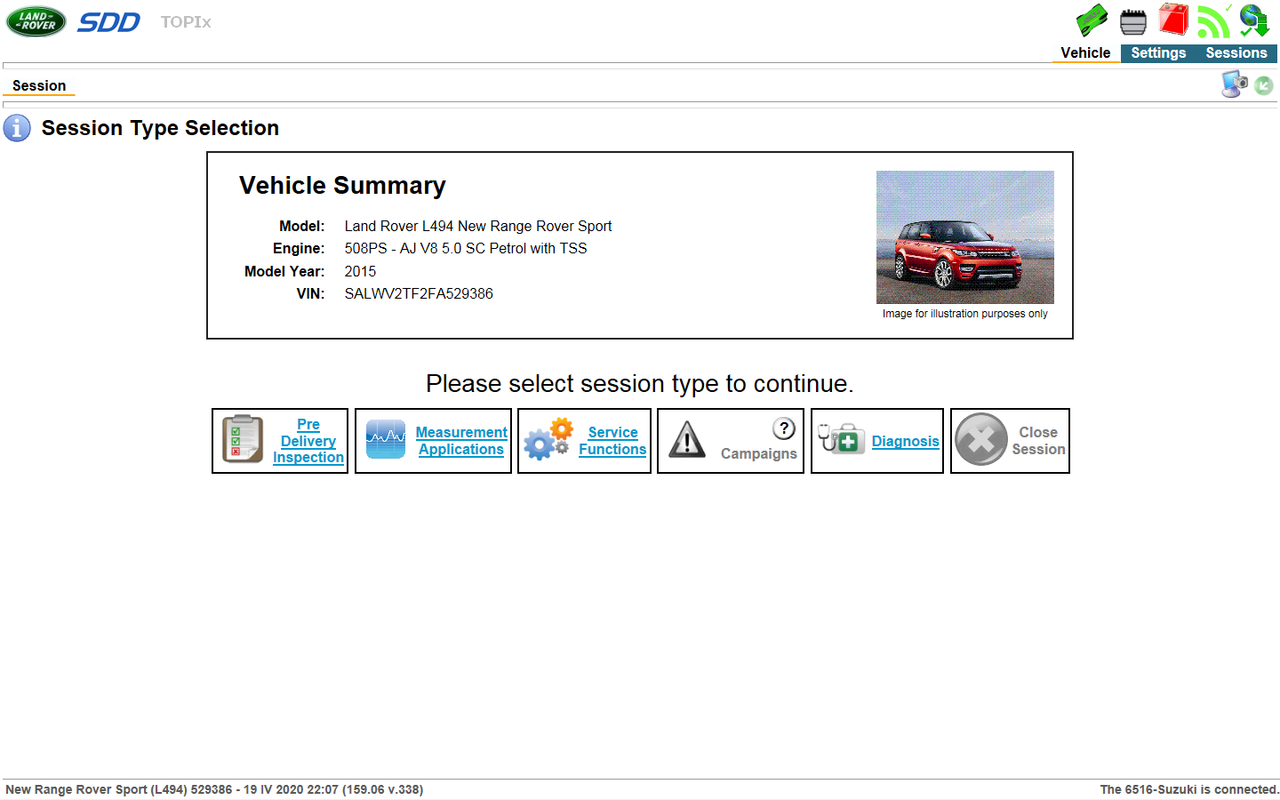The image size is (1280, 800).
Task: Click the Diagnosis first aid kit icon
Action: click(842, 439)
